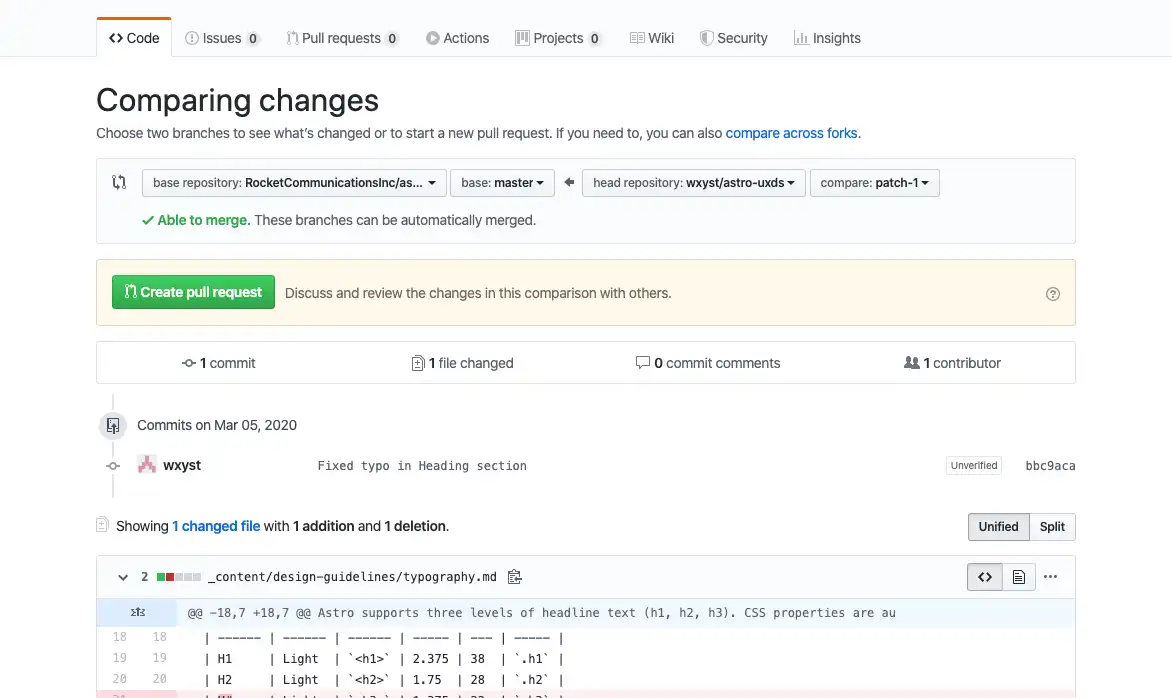1172x698 pixels.
Task: Open the base: master branch dropdown
Action: click(502, 183)
